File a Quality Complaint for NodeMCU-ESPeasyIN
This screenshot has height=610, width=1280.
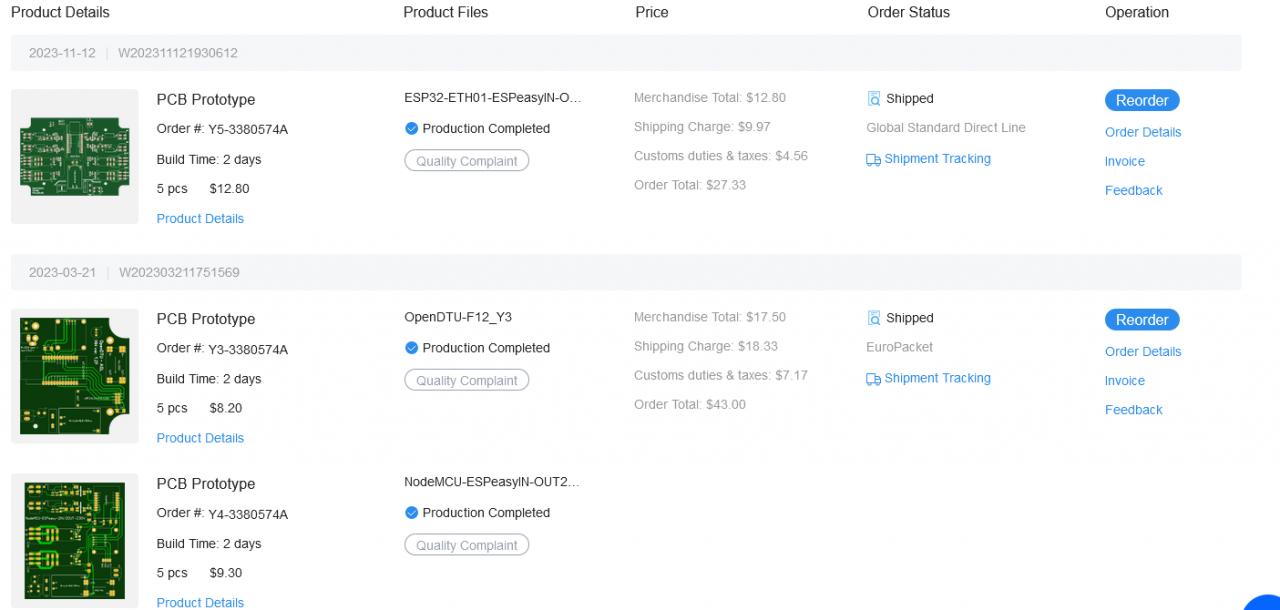coord(467,545)
